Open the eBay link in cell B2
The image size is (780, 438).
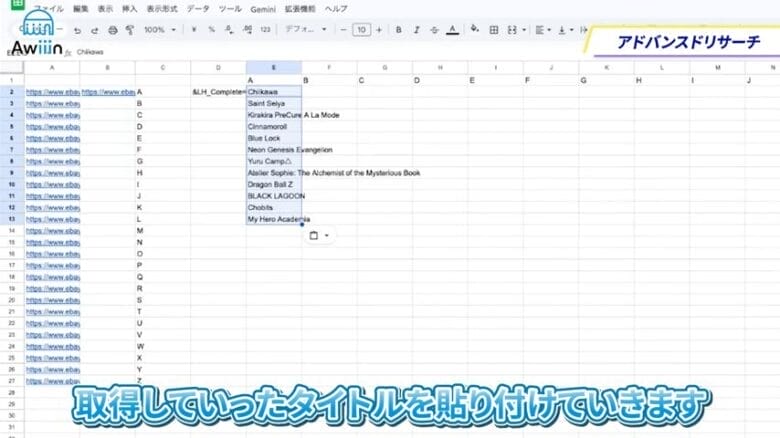108,92
